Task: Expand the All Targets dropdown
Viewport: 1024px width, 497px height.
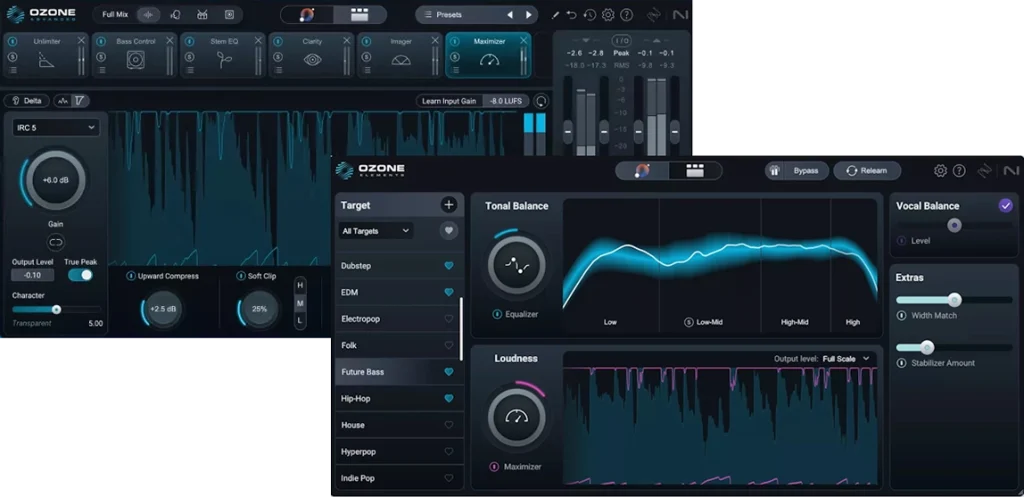Action: [376, 231]
